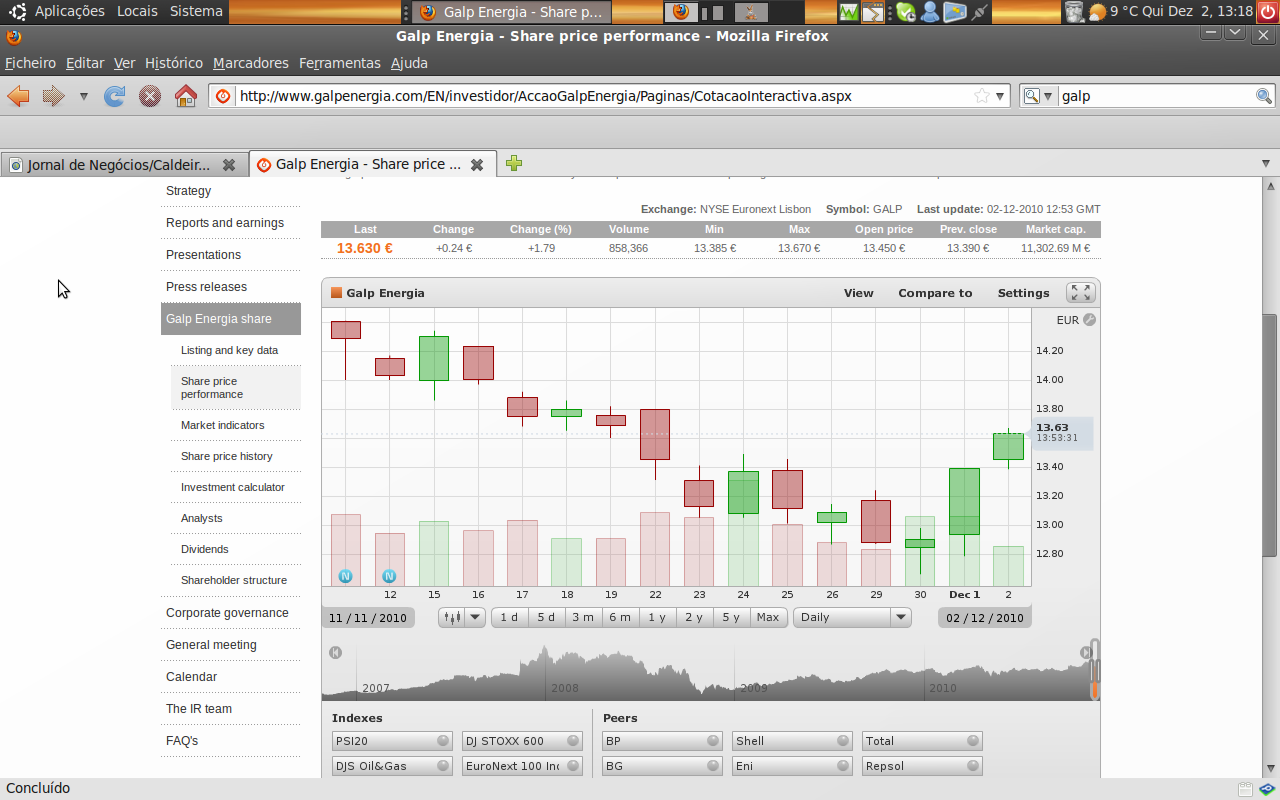Toggle PSI20 index comparison
Viewport: 1280px width, 800px height.
tap(392, 741)
